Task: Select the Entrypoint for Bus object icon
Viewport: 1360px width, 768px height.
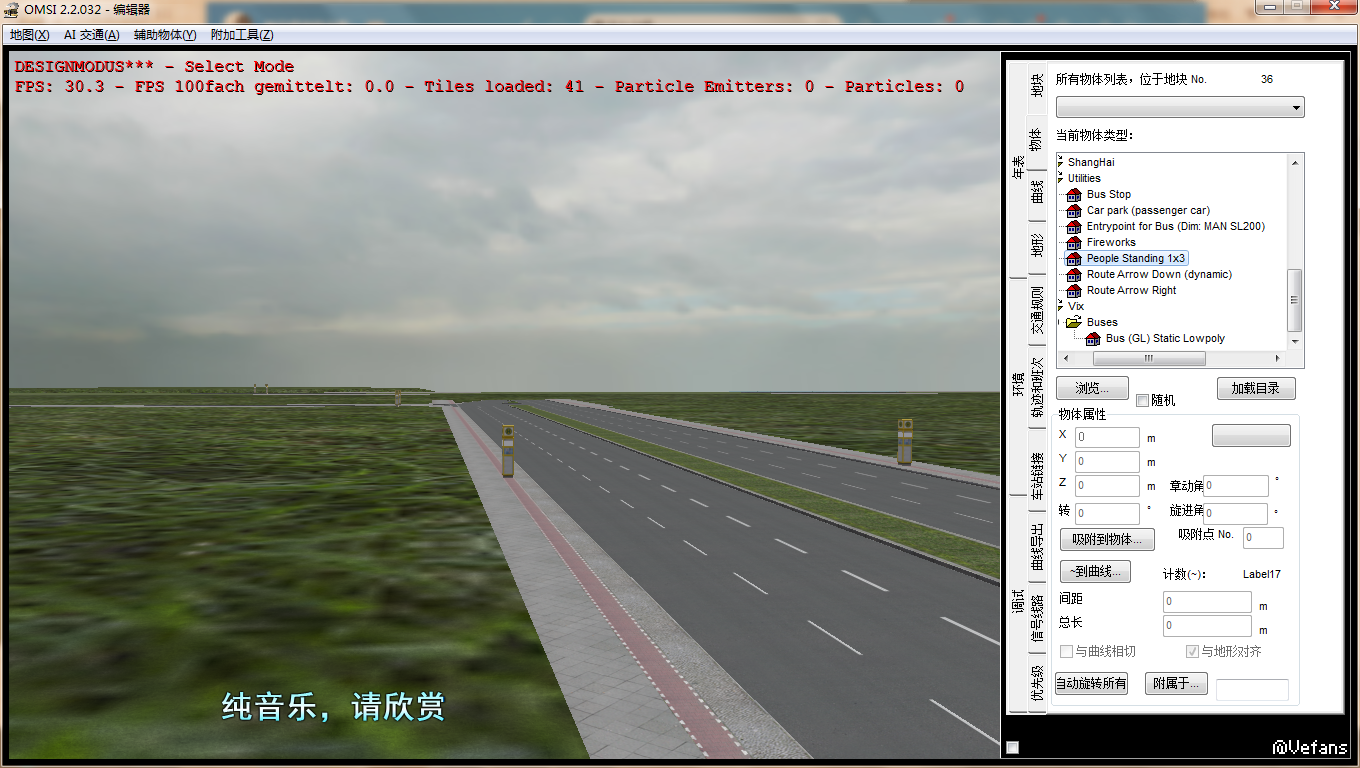Action: tap(1074, 226)
